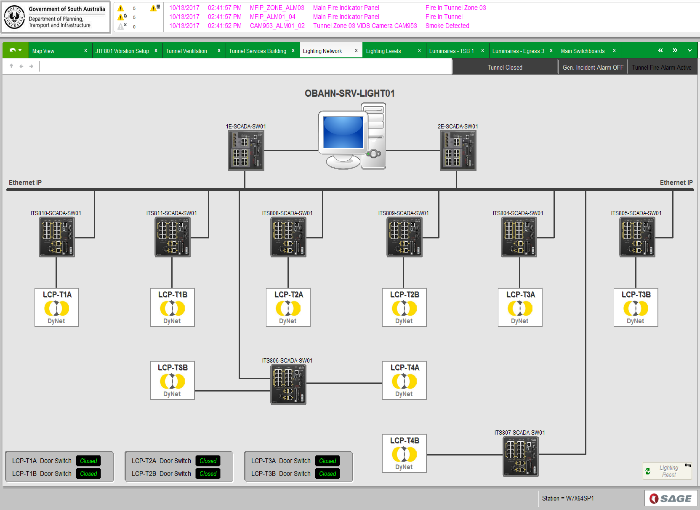Open the Main Switchboards tab
Viewport: 700px width, 510px height.
tap(581, 49)
